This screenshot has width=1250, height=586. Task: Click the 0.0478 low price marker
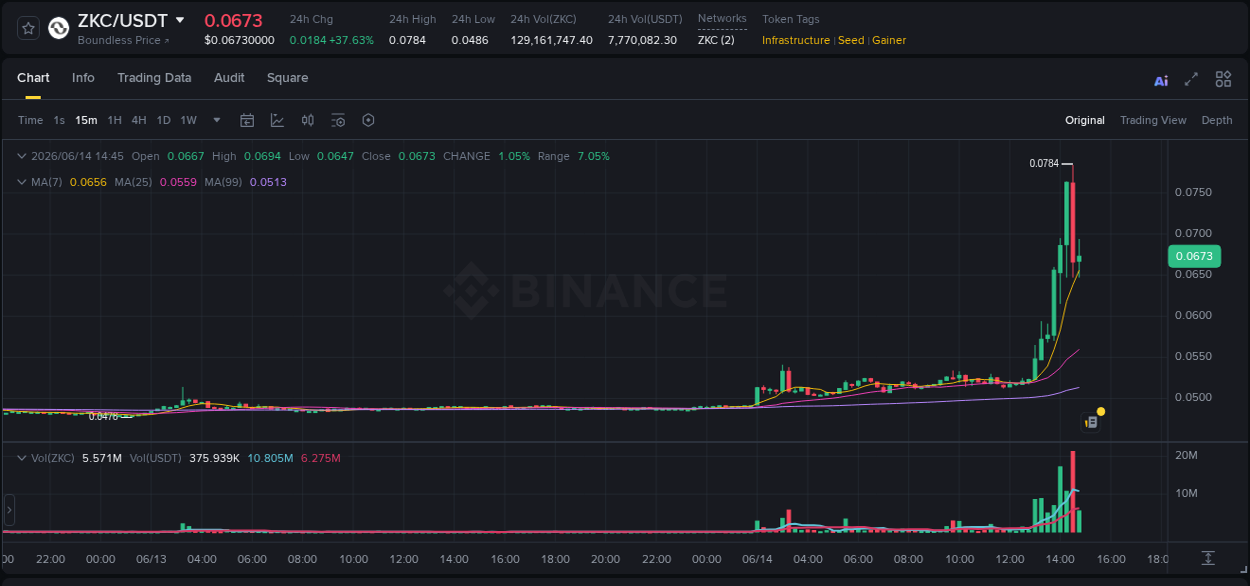coord(103,416)
